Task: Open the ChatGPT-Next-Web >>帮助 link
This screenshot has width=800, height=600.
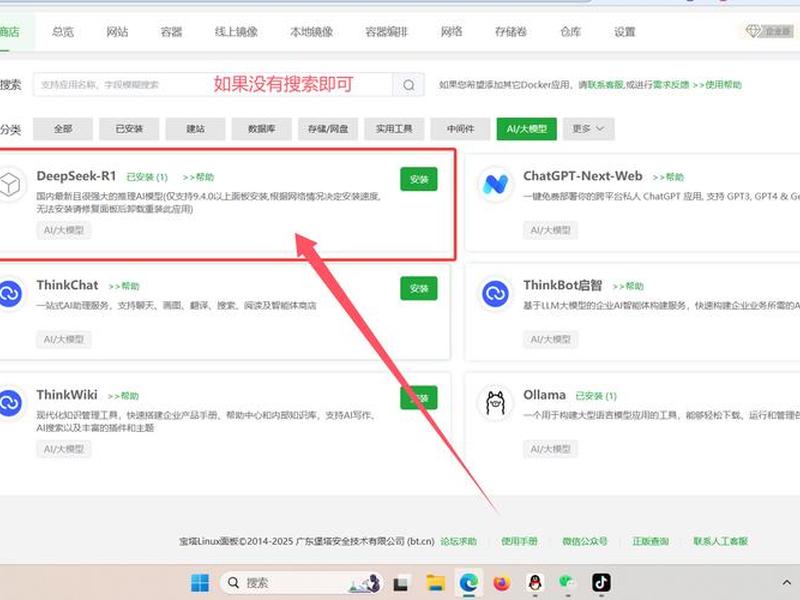Action: pyautogui.click(x=668, y=177)
